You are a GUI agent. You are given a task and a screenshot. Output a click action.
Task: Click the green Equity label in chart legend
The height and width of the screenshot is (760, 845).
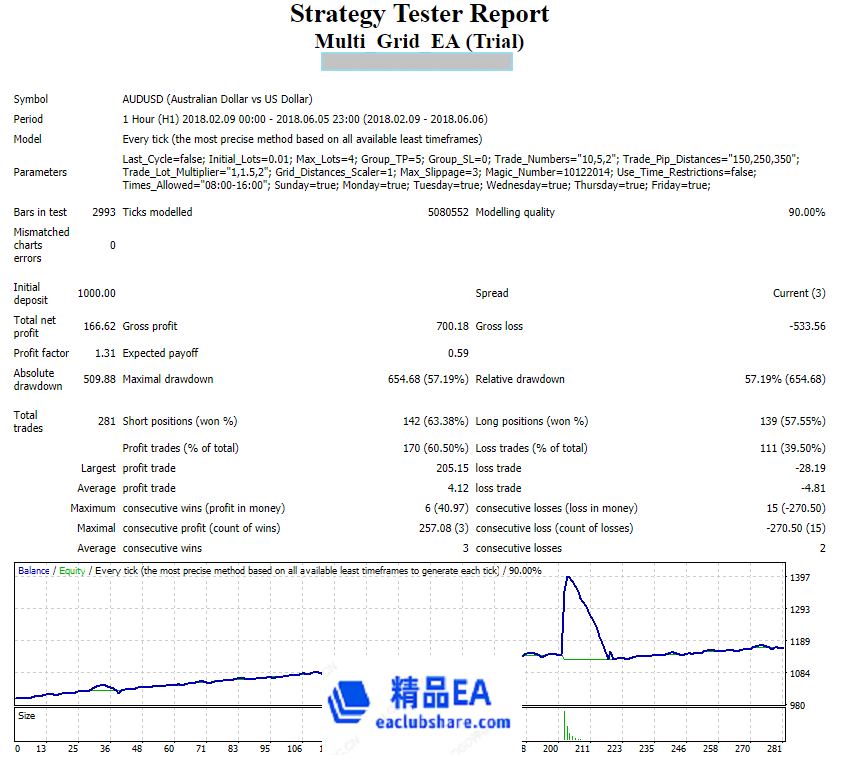click(x=72, y=571)
